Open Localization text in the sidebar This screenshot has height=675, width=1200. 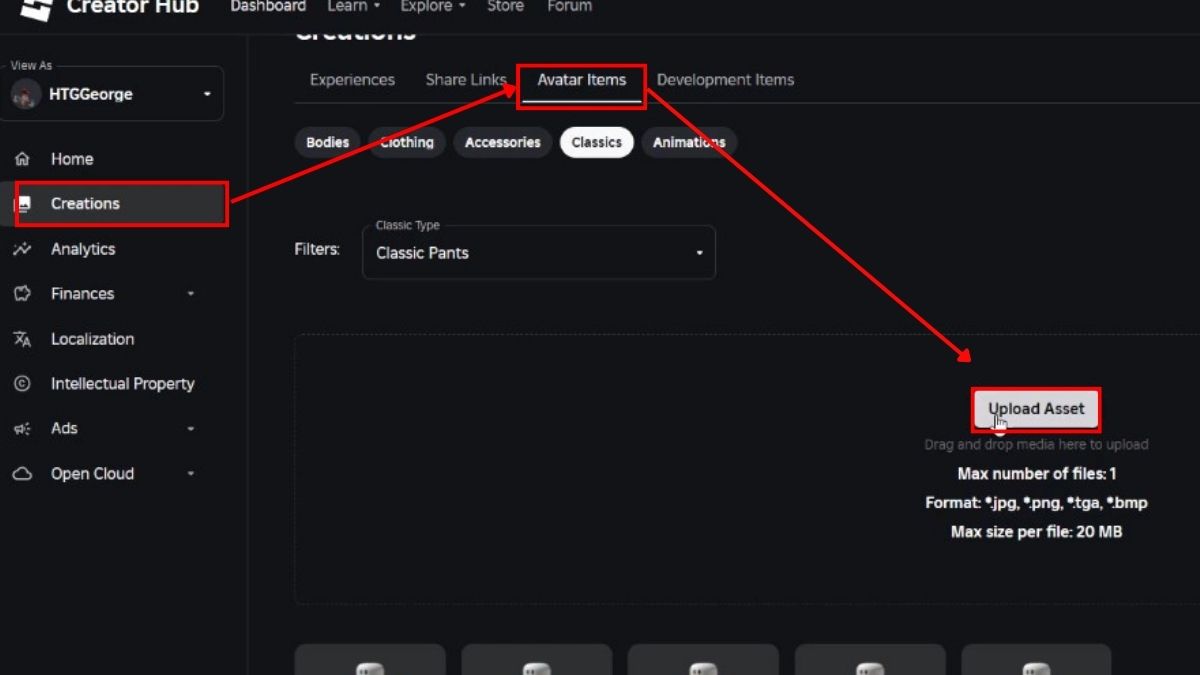pos(92,339)
